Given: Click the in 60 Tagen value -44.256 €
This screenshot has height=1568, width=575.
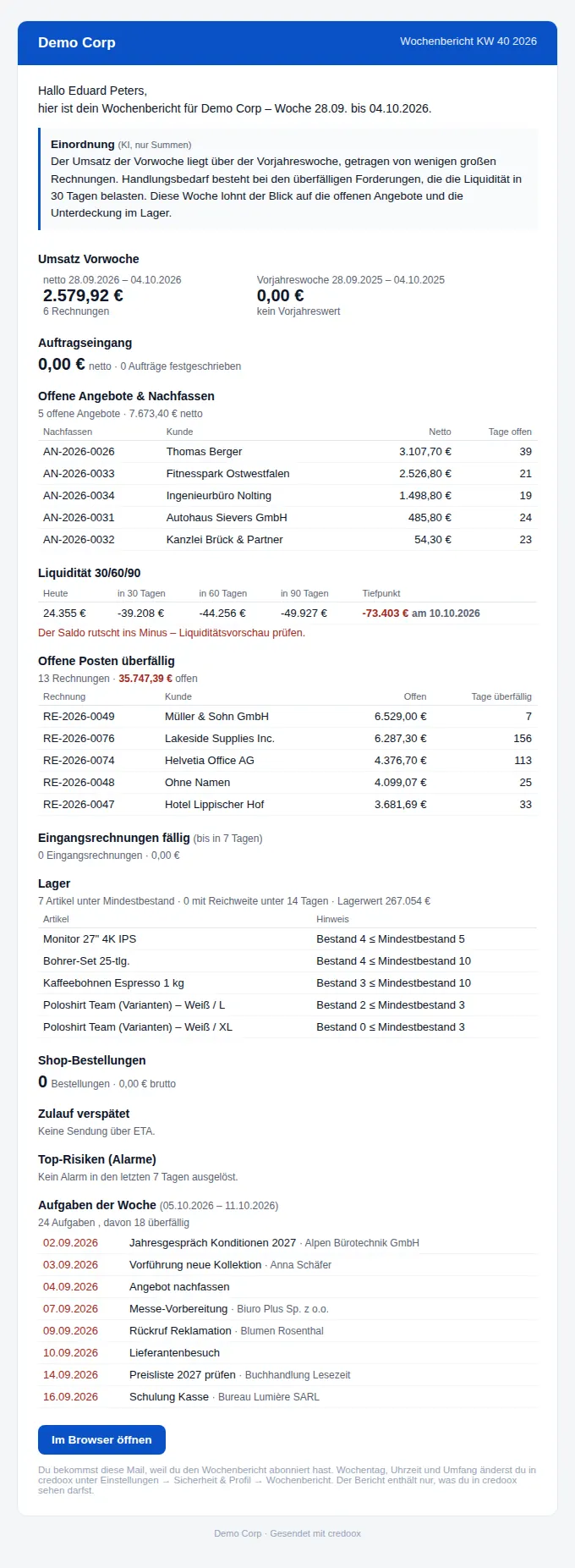Looking at the screenshot, I should point(222,613).
